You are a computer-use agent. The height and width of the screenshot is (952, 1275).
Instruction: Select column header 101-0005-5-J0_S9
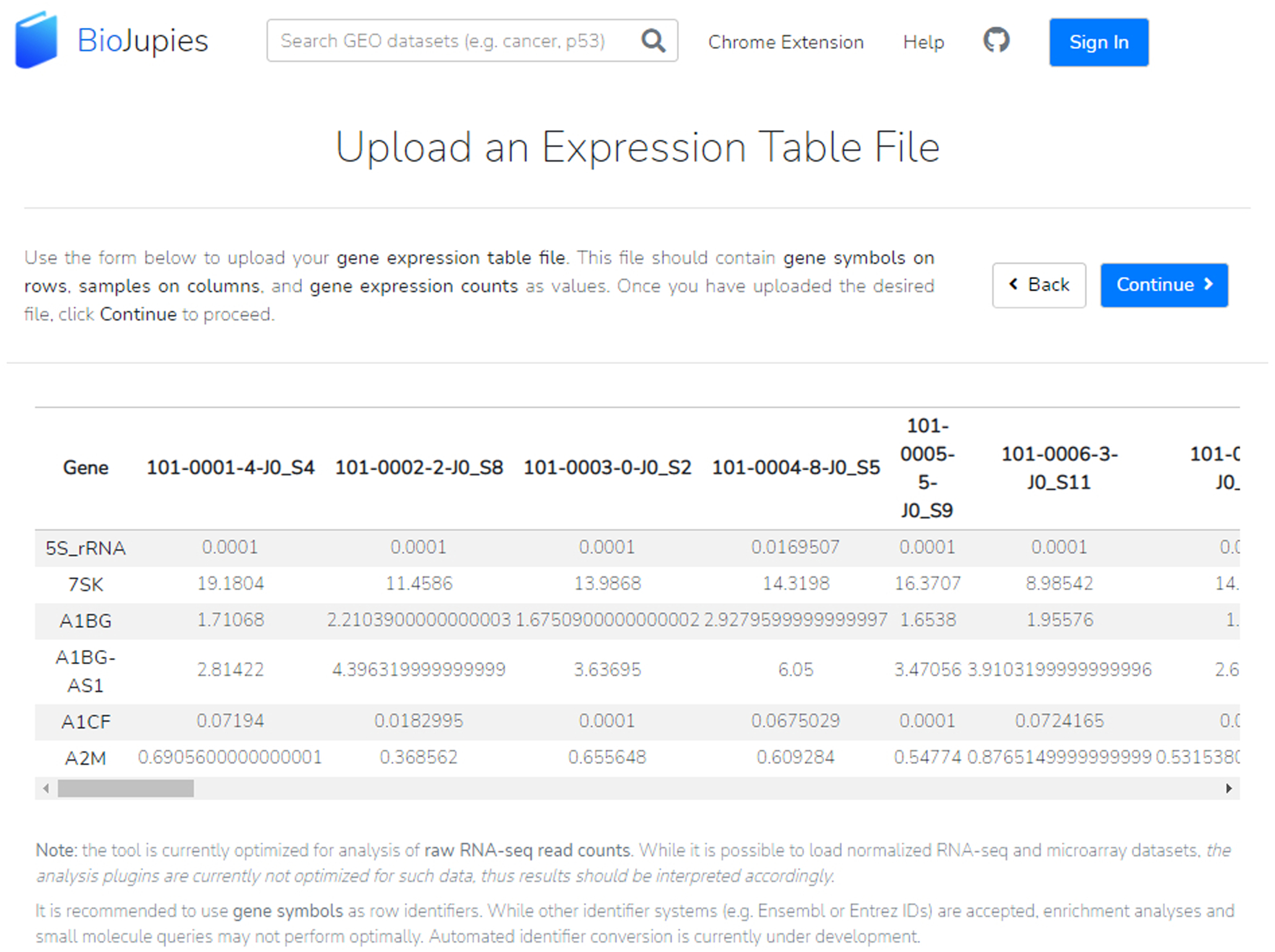(x=927, y=467)
